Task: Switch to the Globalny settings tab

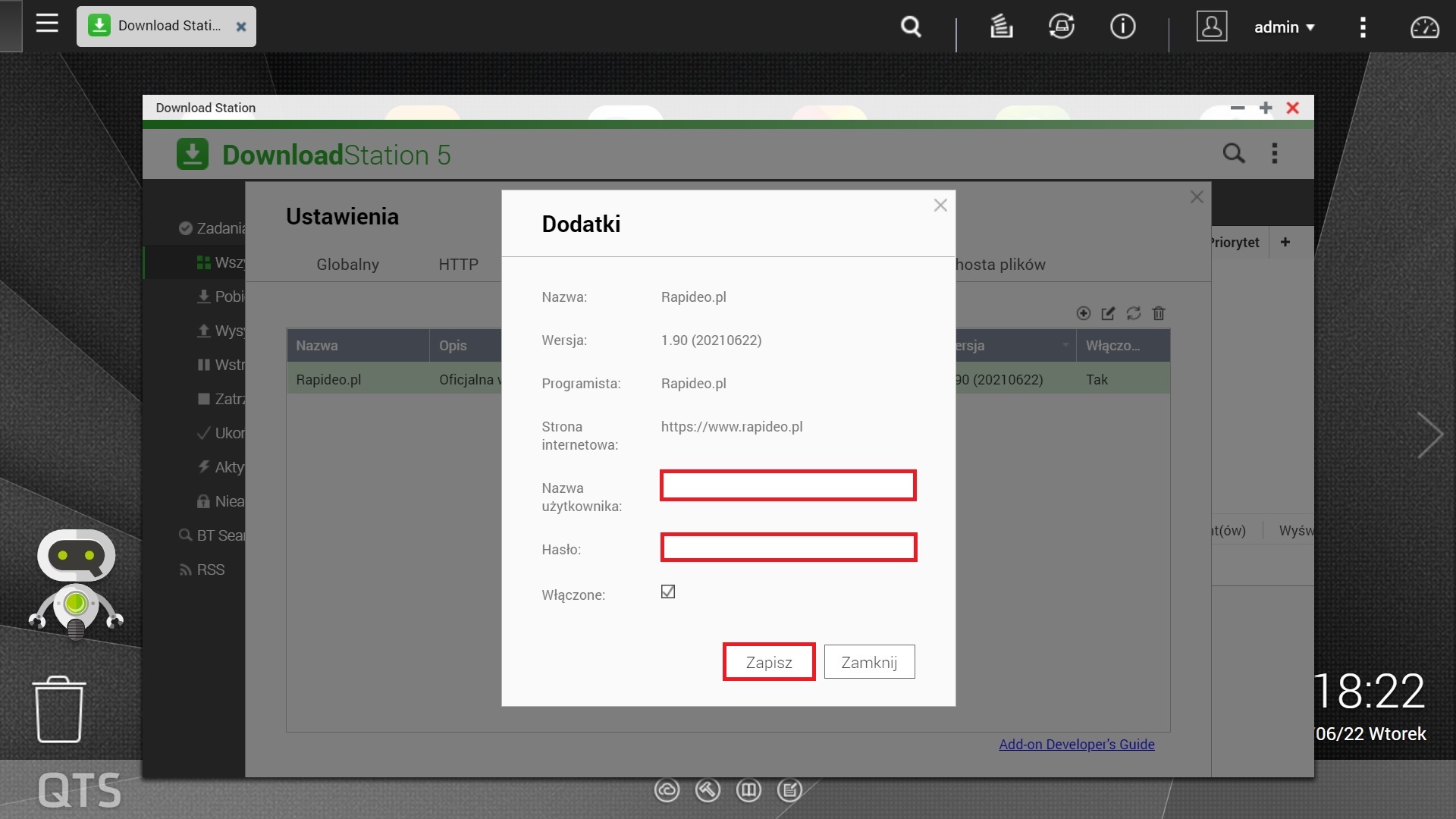Action: pos(347,264)
